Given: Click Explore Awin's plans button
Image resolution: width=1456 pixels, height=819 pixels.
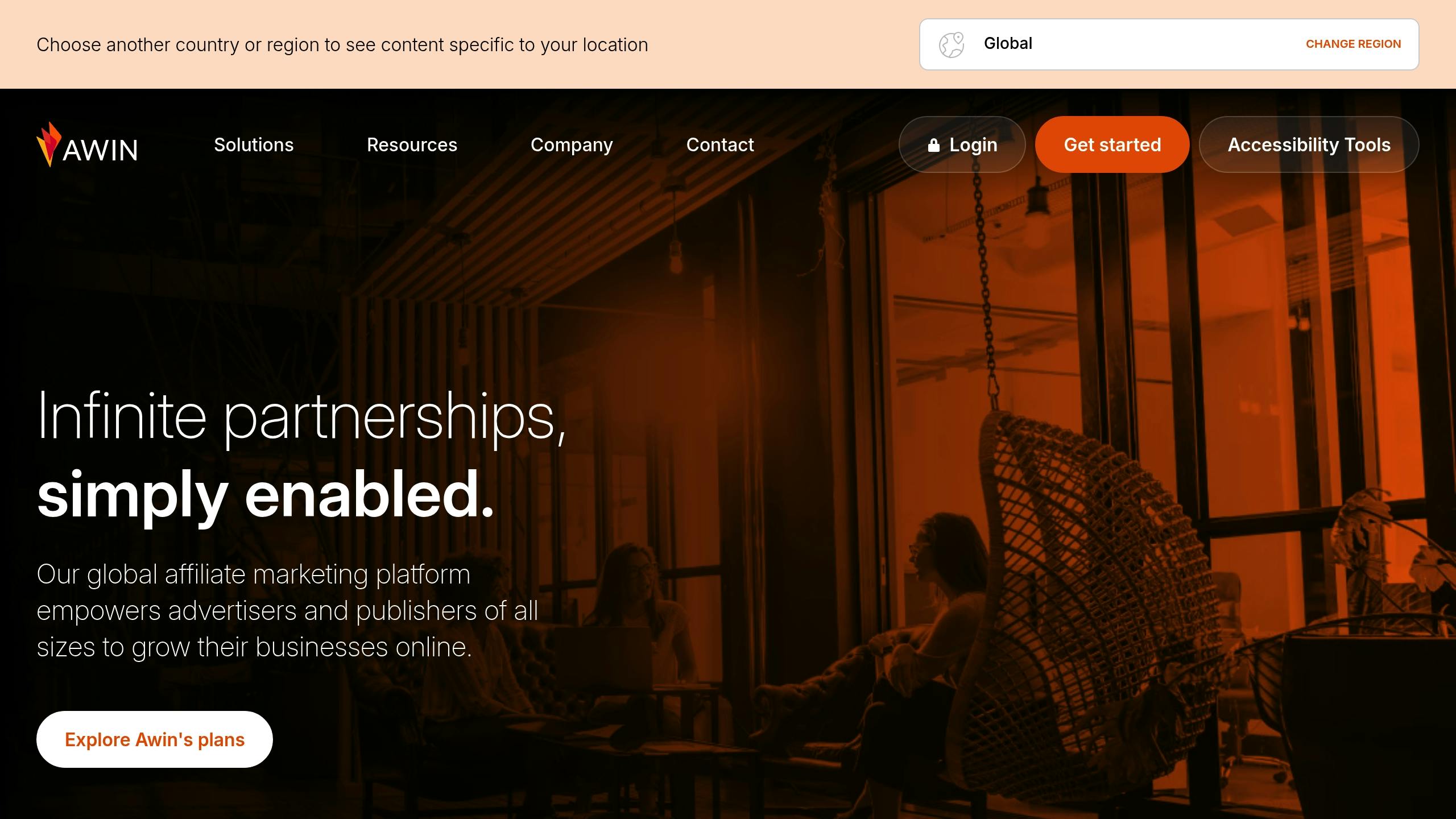Looking at the screenshot, I should (x=155, y=739).
